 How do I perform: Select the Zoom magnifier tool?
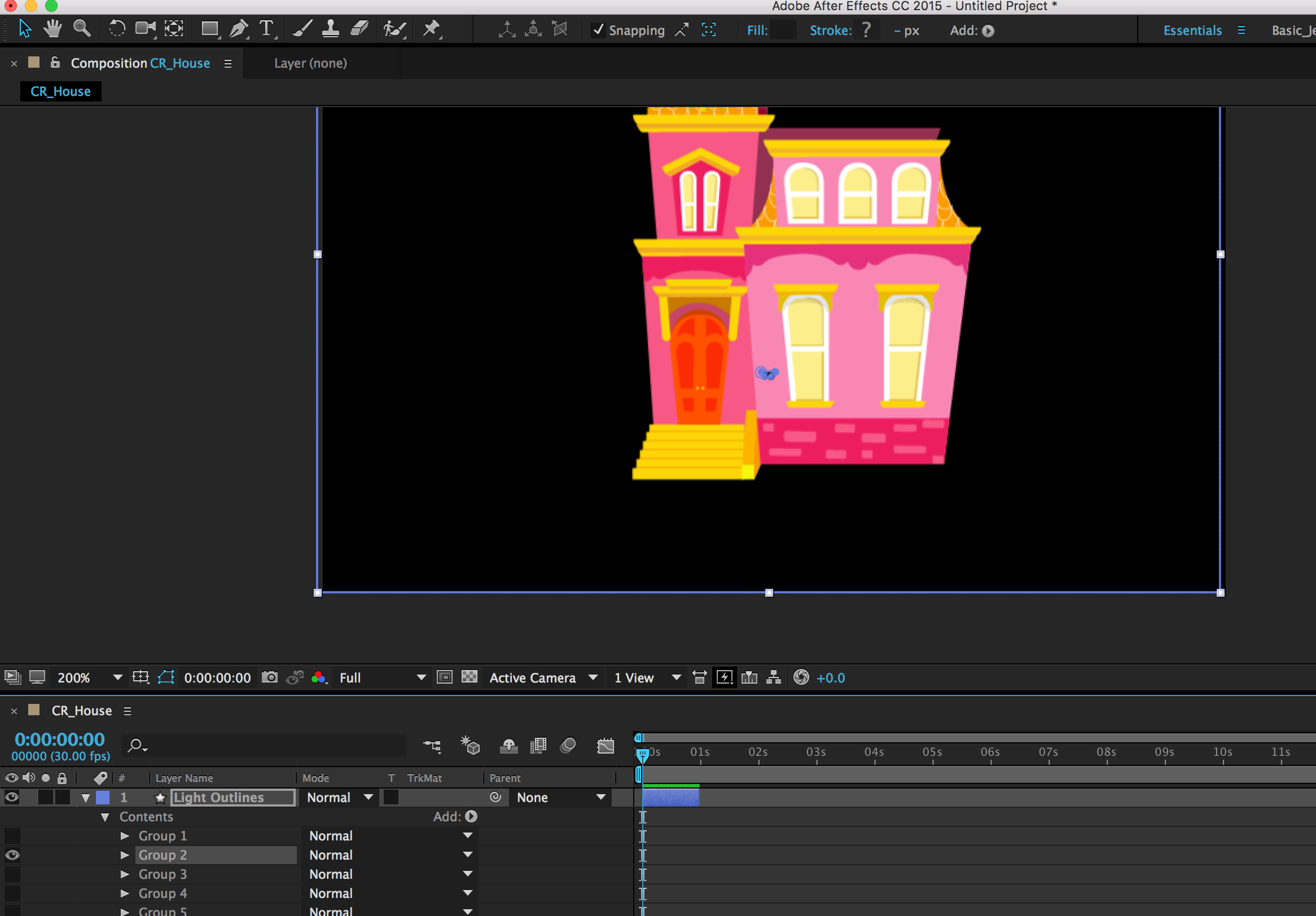coord(81,29)
